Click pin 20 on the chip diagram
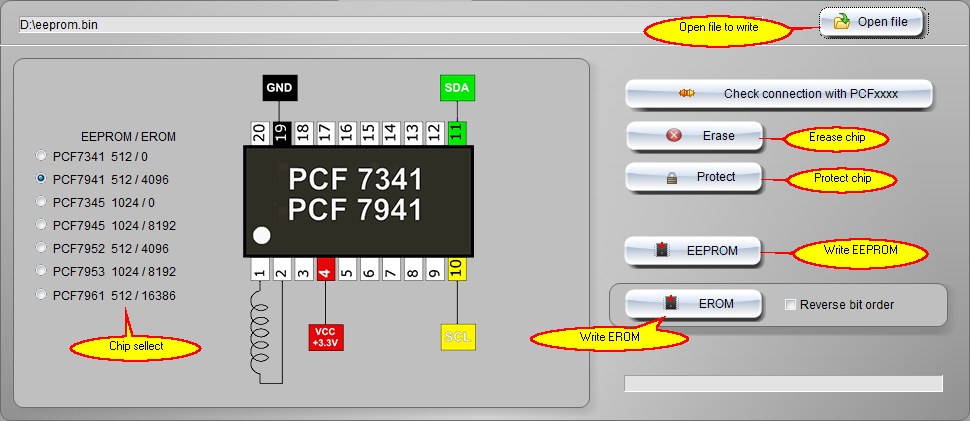970x421 pixels. [260, 134]
